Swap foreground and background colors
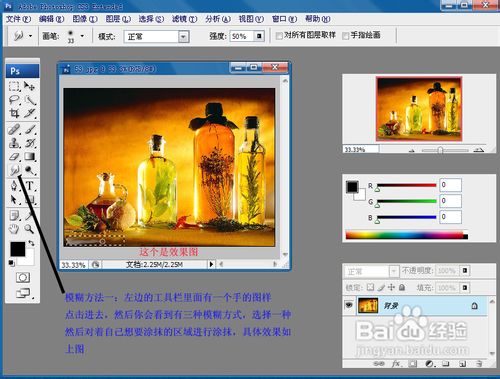The height and width of the screenshot is (379, 500). (31, 243)
